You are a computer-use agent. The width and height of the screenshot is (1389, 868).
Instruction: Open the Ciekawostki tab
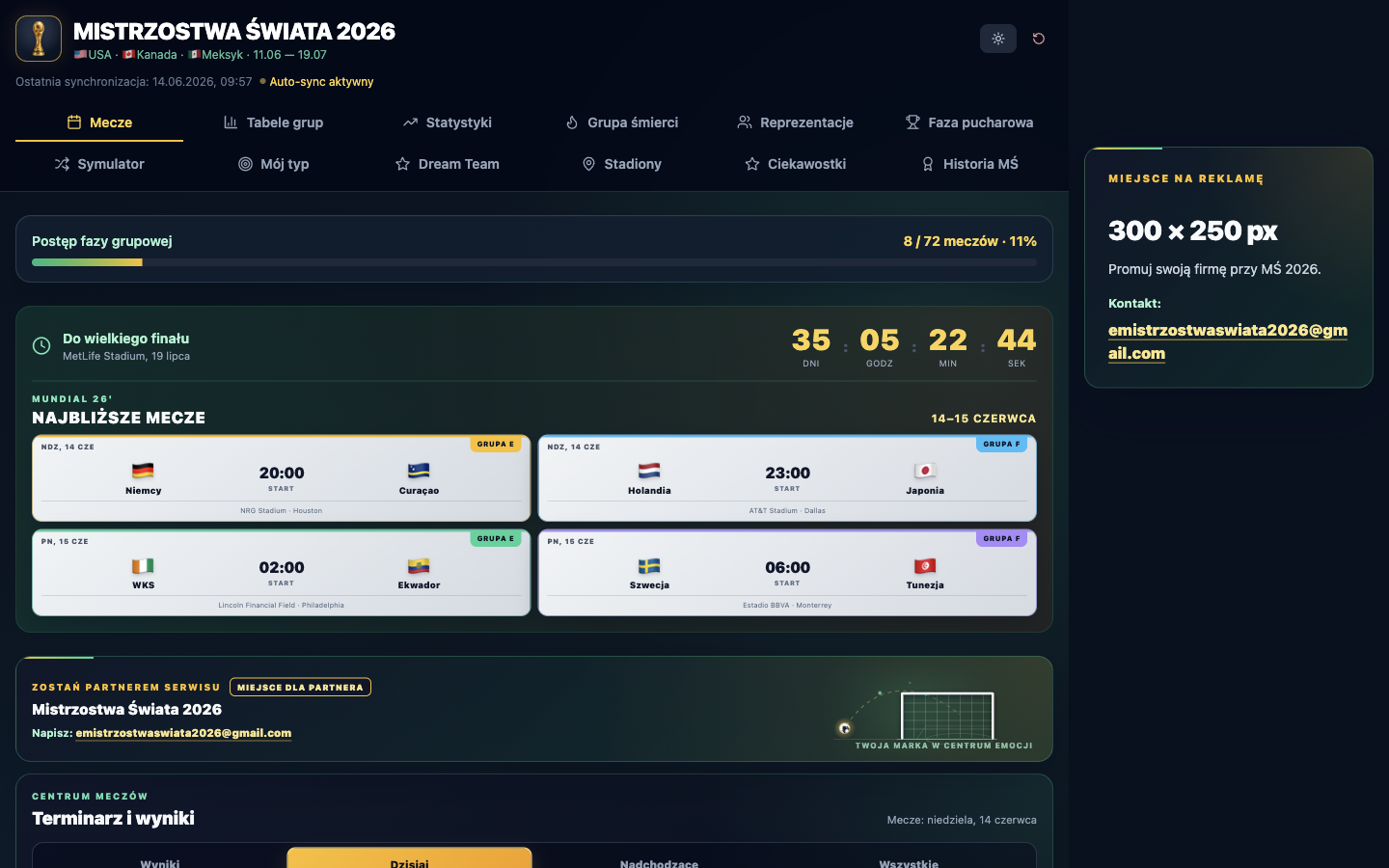[796, 164]
